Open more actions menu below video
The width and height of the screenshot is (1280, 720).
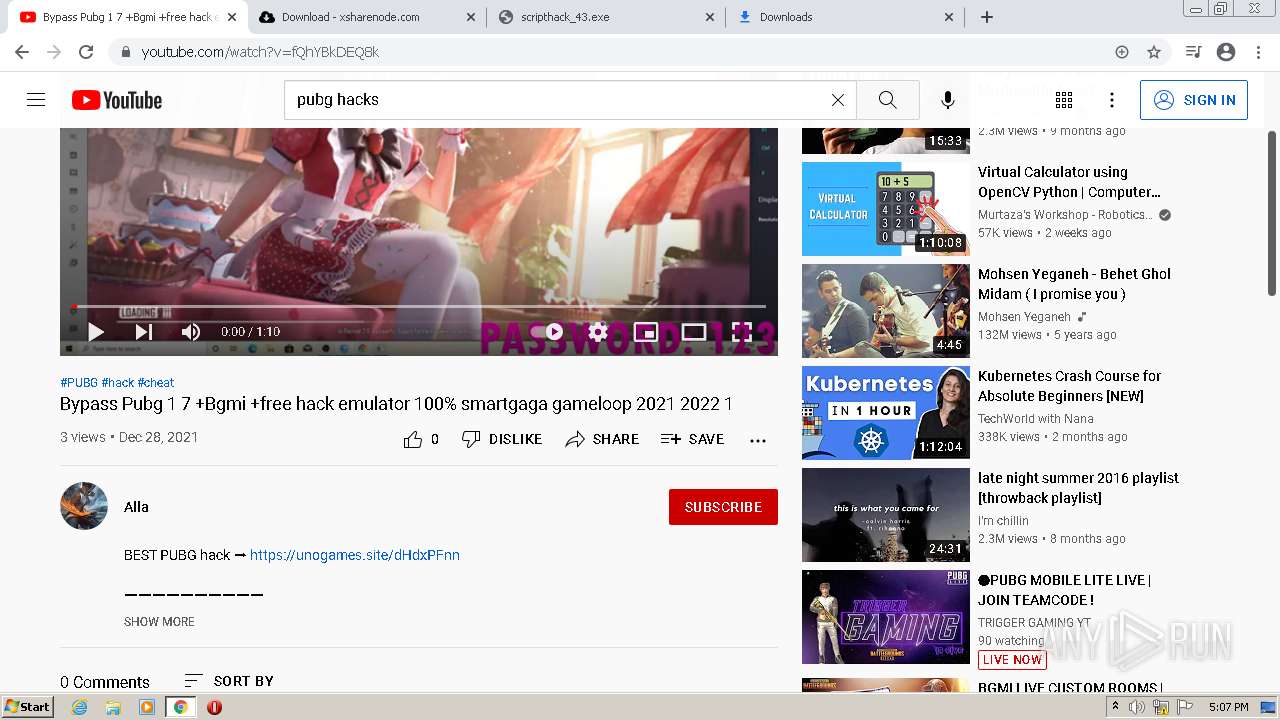pyautogui.click(x=758, y=440)
